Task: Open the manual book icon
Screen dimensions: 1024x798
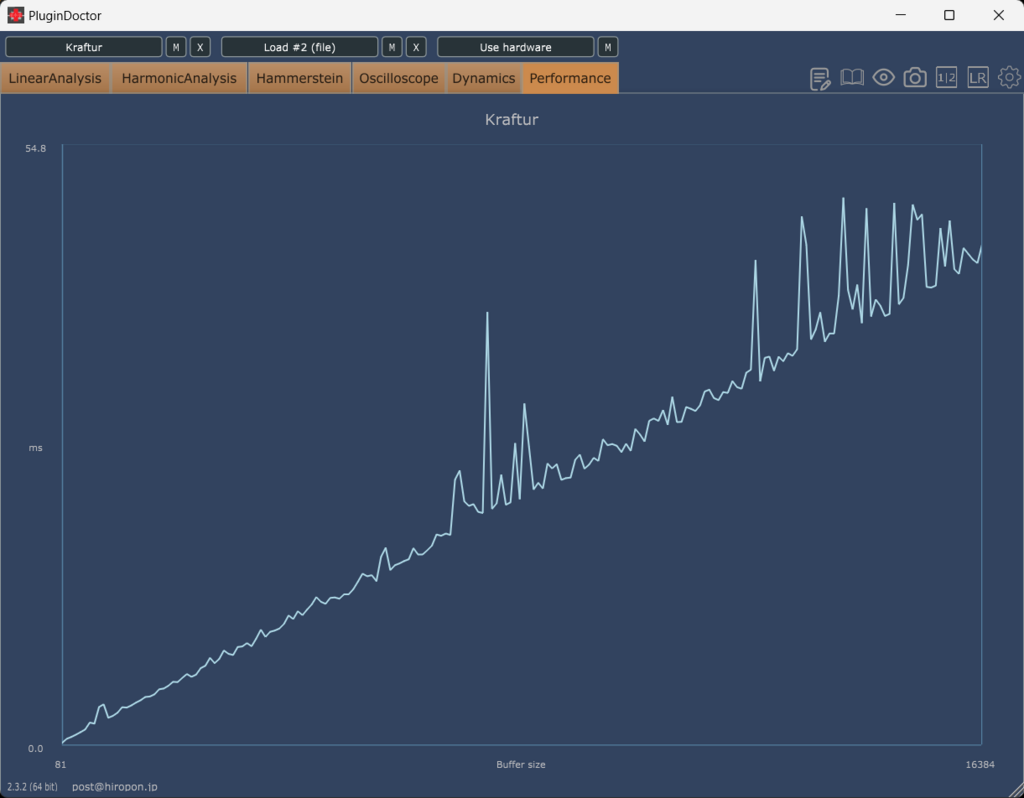Action: click(852, 78)
